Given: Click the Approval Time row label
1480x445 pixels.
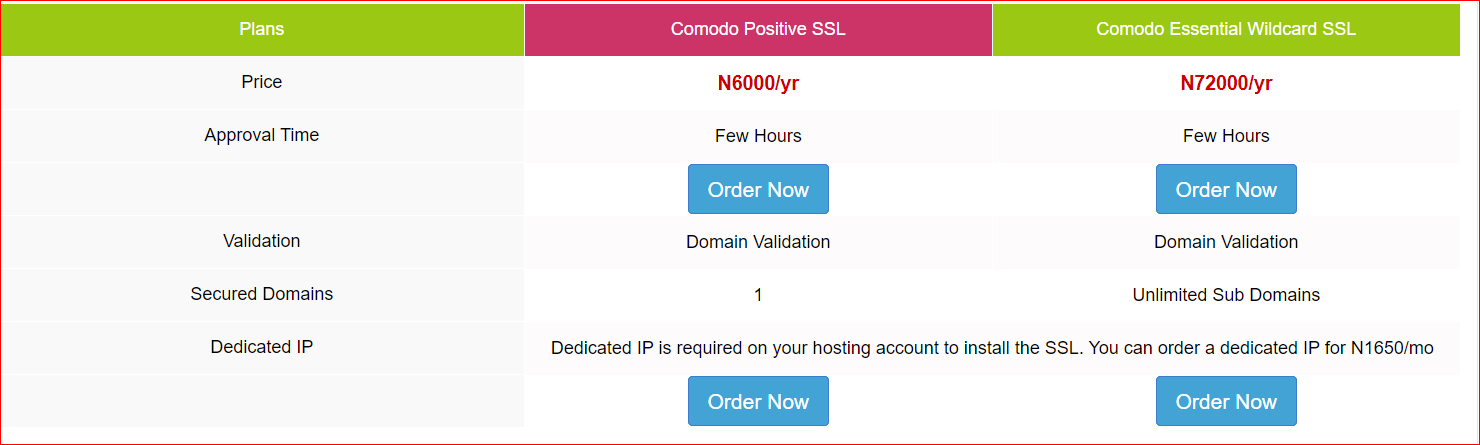Looking at the screenshot, I should tap(262, 135).
